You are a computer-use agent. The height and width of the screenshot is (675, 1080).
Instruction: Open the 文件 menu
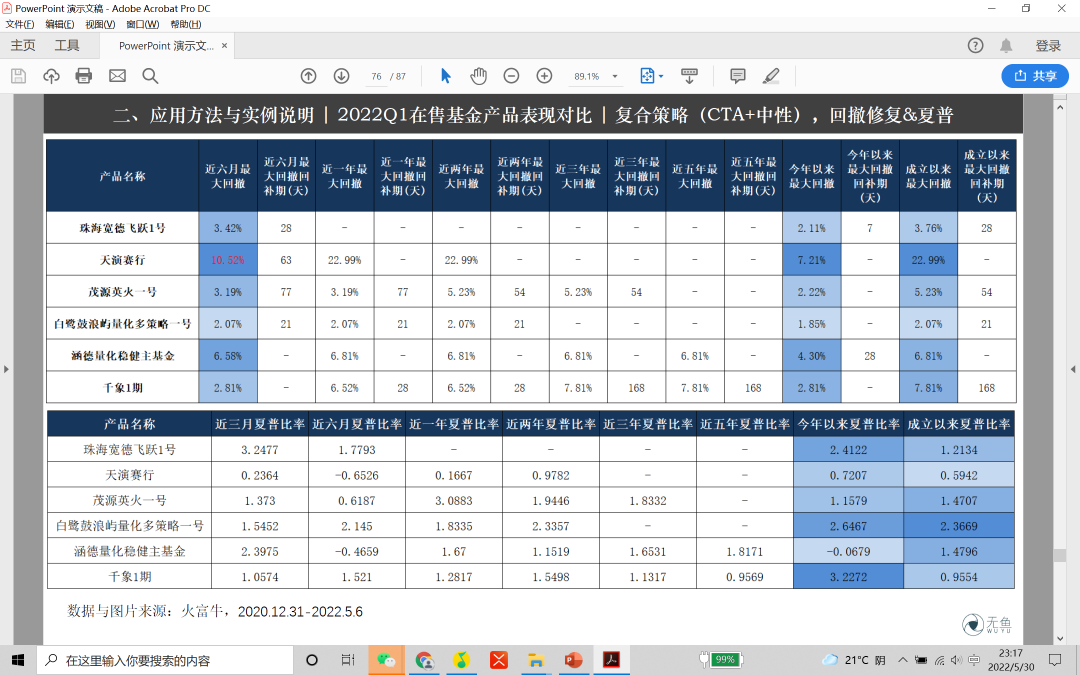click(x=20, y=24)
